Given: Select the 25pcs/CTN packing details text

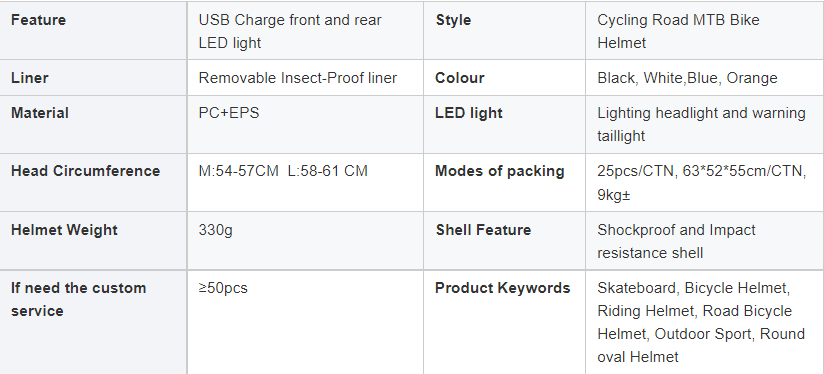Looking at the screenshot, I should tap(702, 183).
